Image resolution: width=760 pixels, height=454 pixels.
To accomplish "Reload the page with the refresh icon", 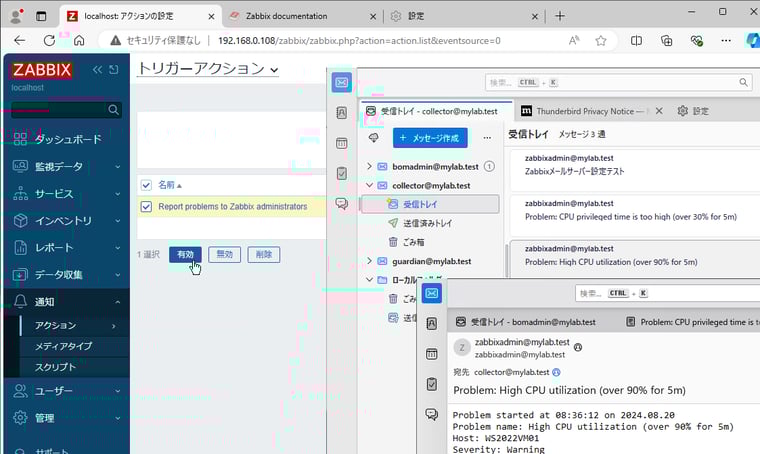I will (49, 41).
